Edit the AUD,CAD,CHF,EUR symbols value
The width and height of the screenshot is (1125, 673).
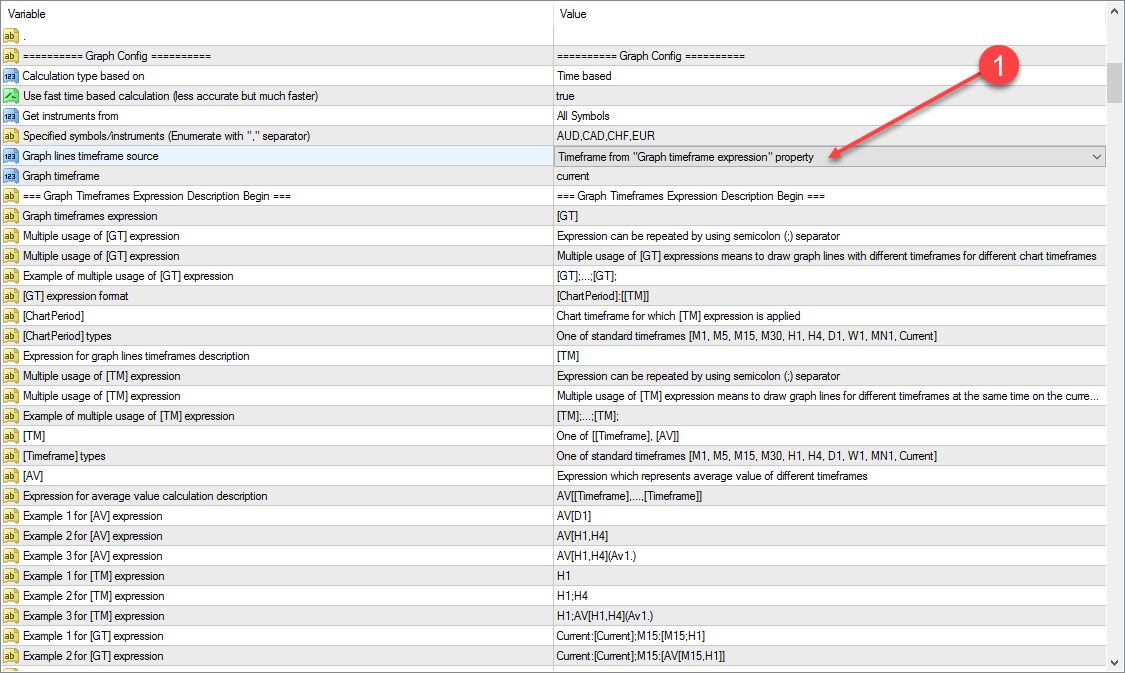tap(606, 136)
